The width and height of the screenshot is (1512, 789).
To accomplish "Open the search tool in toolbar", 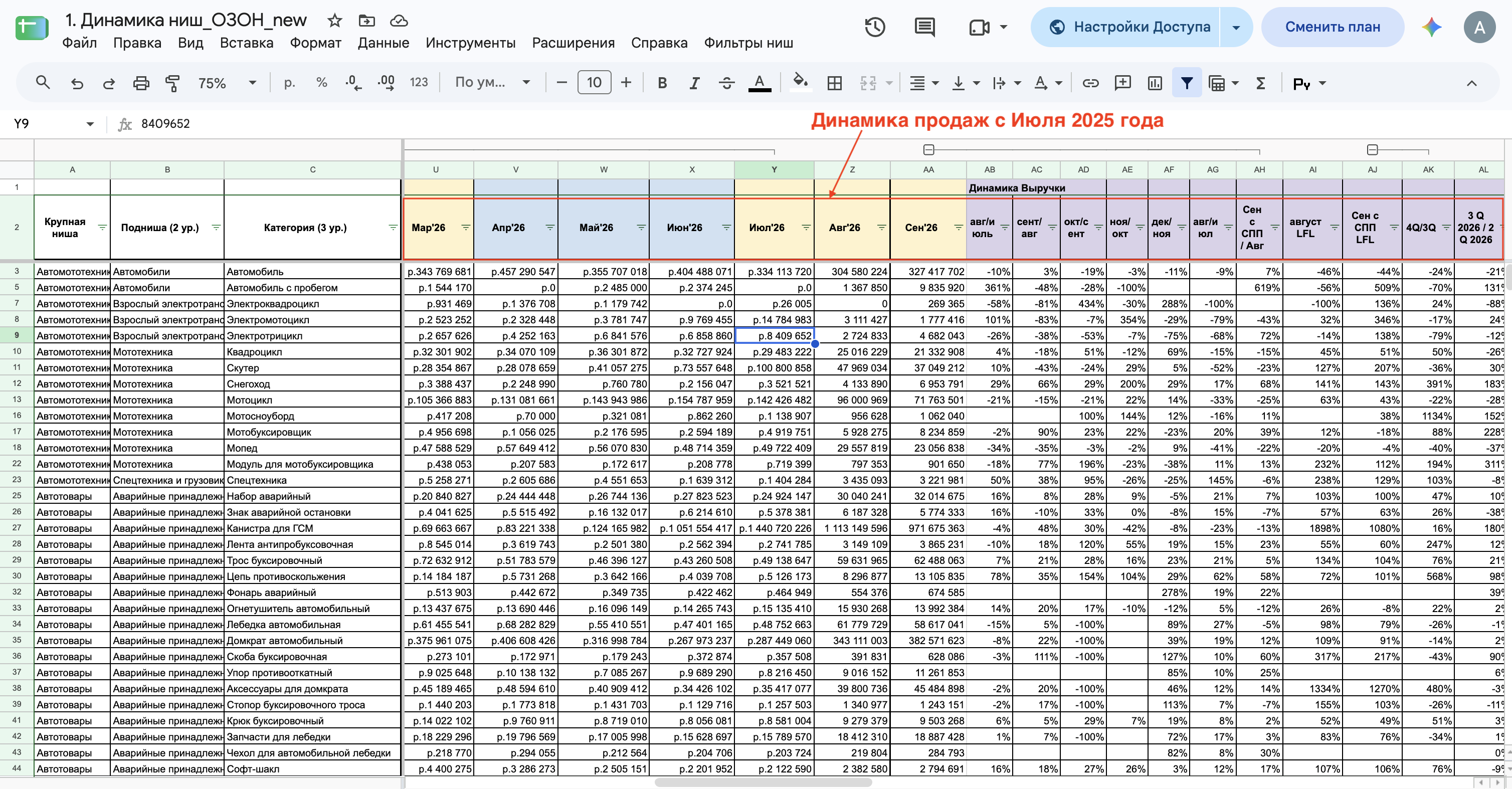I will tap(43, 83).
